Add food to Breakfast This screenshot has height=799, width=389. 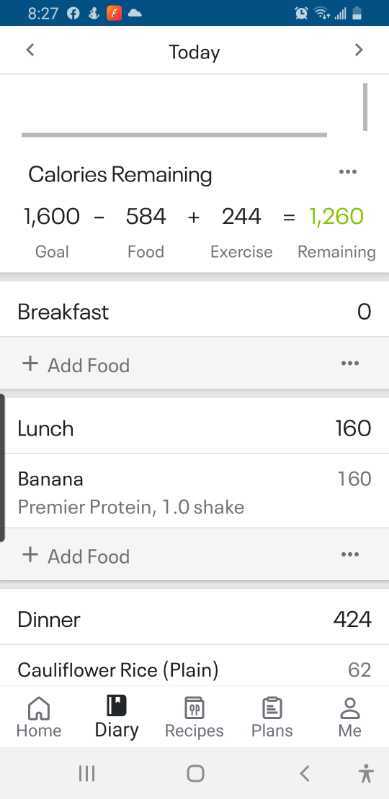coord(76,365)
